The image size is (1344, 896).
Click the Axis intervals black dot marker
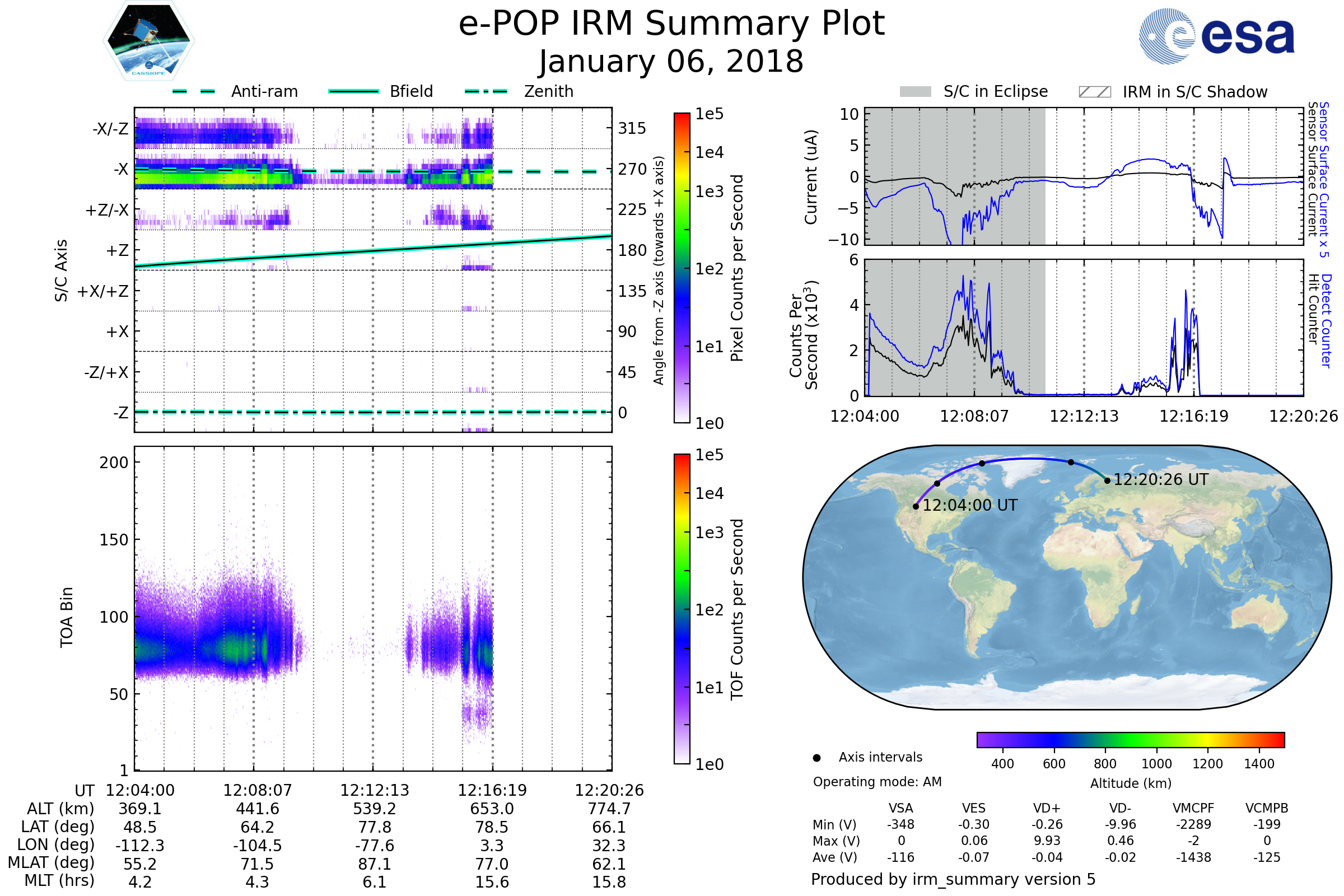click(816, 758)
